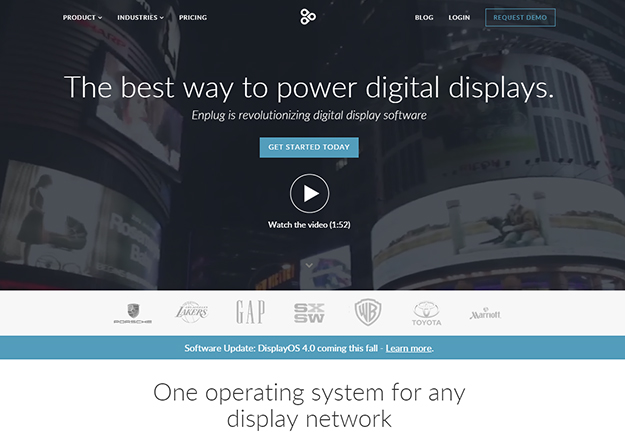Play the intro video

click(x=309, y=193)
